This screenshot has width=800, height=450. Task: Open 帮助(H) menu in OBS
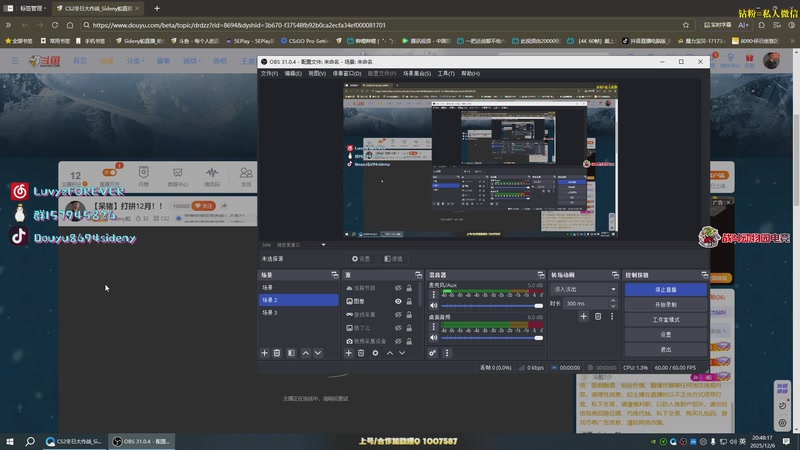[470, 73]
